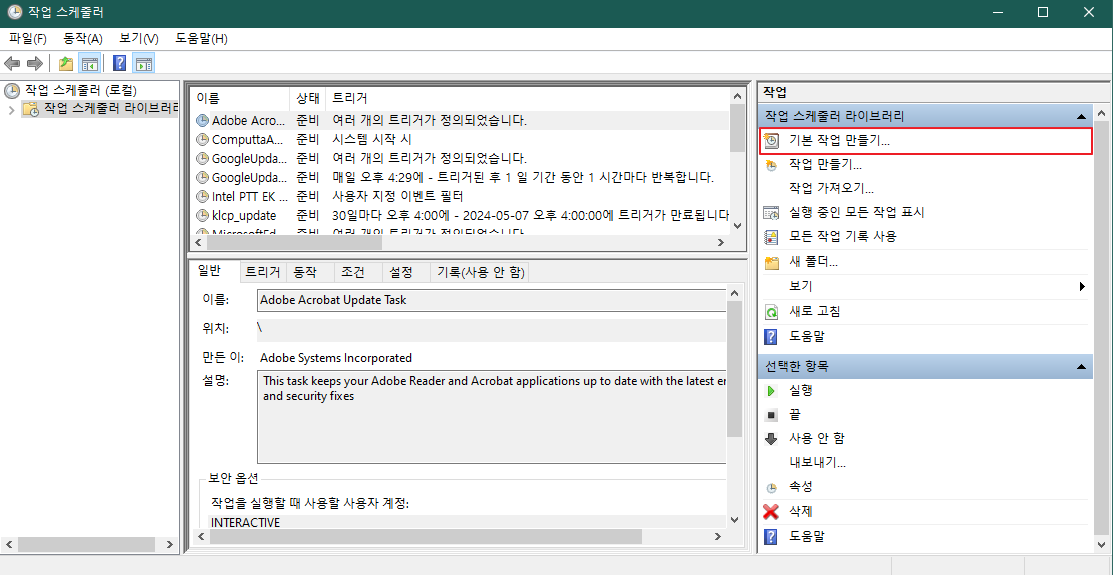Open 도움말 under library actions
This screenshot has height=575, width=1113.
(x=806, y=336)
